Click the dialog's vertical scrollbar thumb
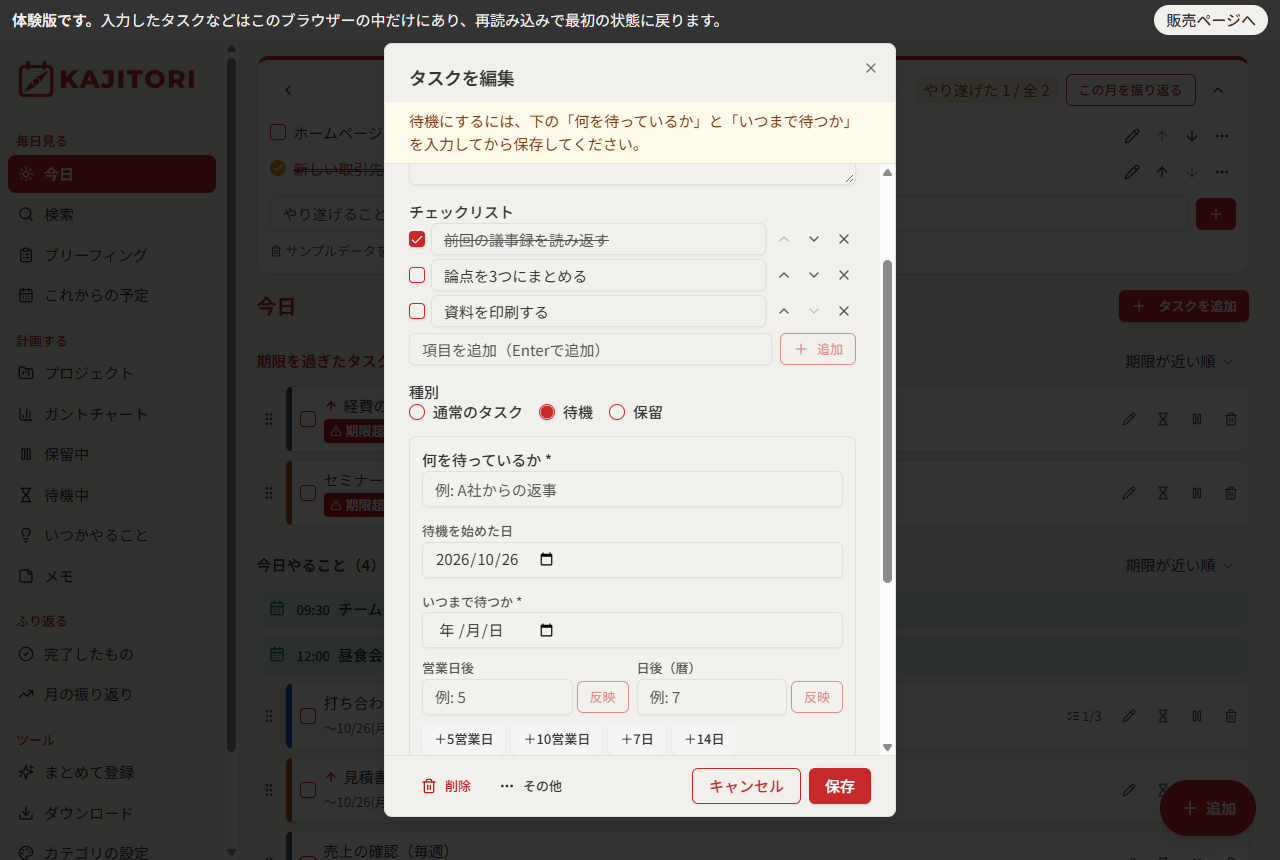This screenshot has height=860, width=1280. point(887,421)
